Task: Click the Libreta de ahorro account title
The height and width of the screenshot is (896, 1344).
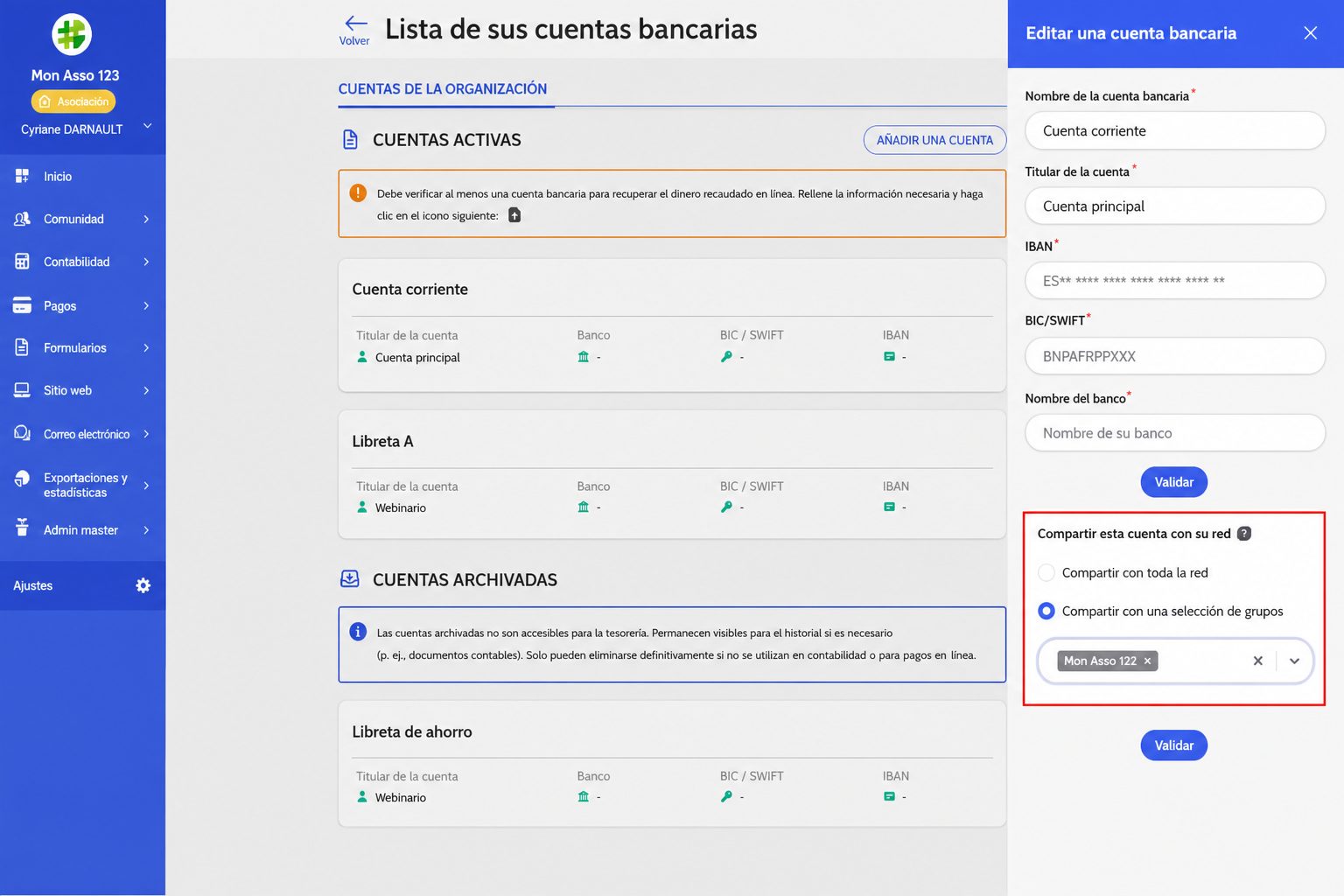Action: pos(412,731)
